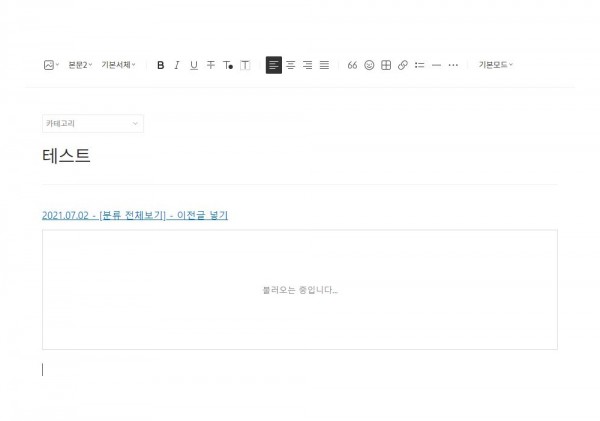Image resolution: width=600 pixels, height=421 pixels.
Task: Apply strikethrough to text
Action: pos(211,65)
